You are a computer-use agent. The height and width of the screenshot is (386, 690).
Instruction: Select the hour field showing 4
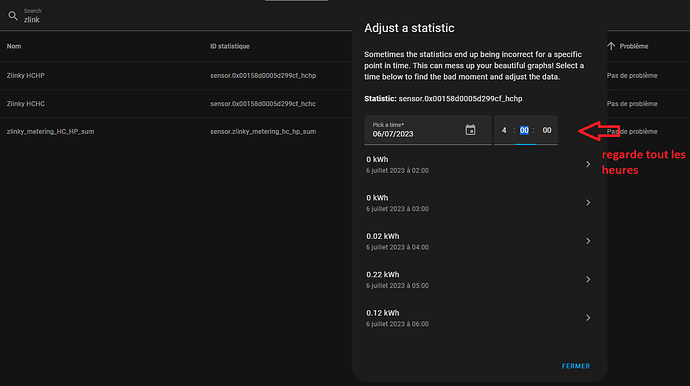pyautogui.click(x=504, y=130)
